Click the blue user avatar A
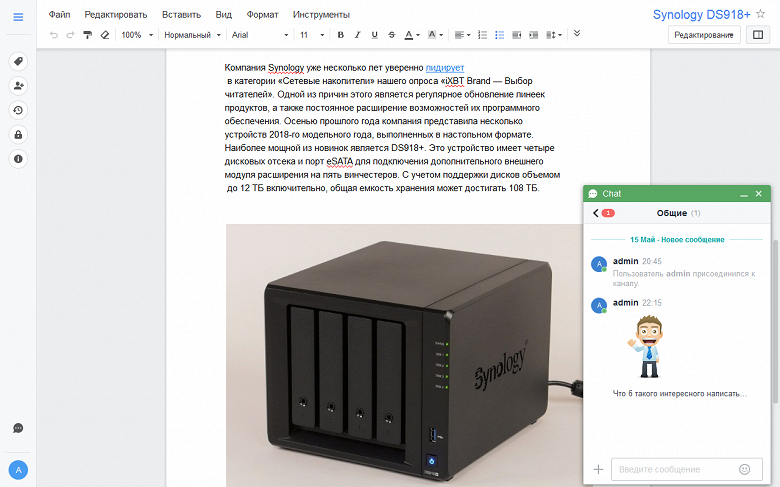This screenshot has height=487, width=780. (x=18, y=470)
